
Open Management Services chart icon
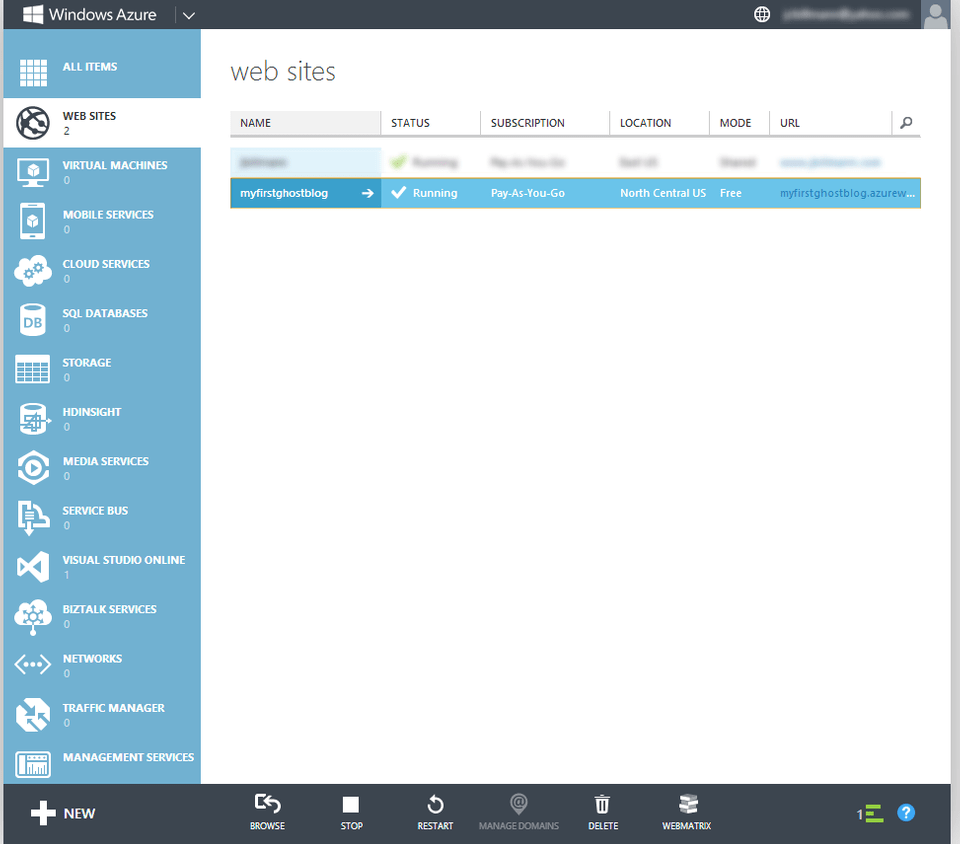click(x=33, y=764)
